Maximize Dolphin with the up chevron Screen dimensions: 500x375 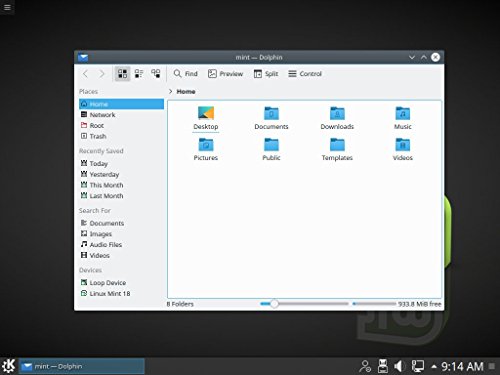[x=424, y=57]
